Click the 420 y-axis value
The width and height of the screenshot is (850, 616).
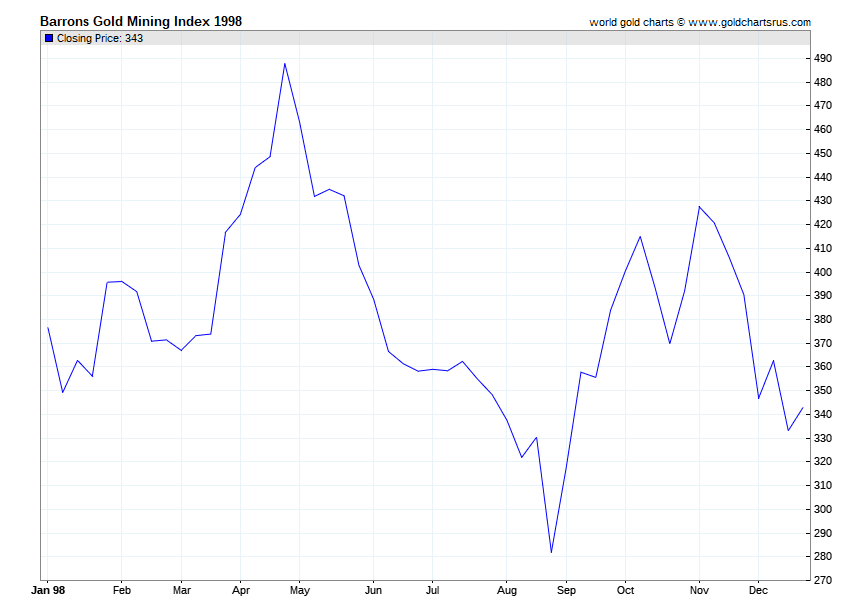click(x=823, y=224)
